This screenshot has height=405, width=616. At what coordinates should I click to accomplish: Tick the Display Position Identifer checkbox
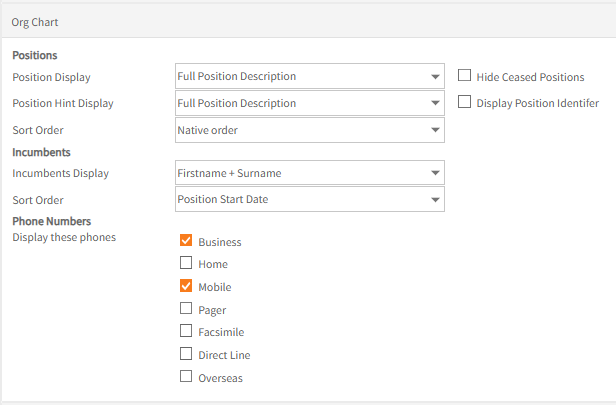tap(465, 102)
